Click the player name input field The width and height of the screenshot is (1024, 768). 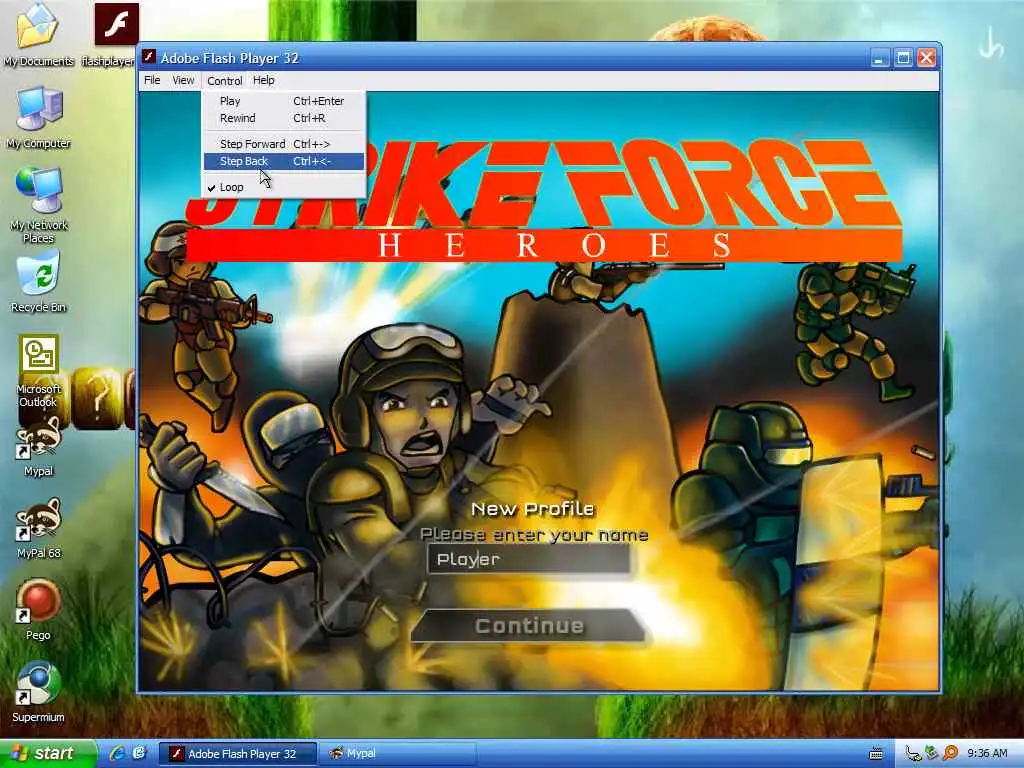530,559
